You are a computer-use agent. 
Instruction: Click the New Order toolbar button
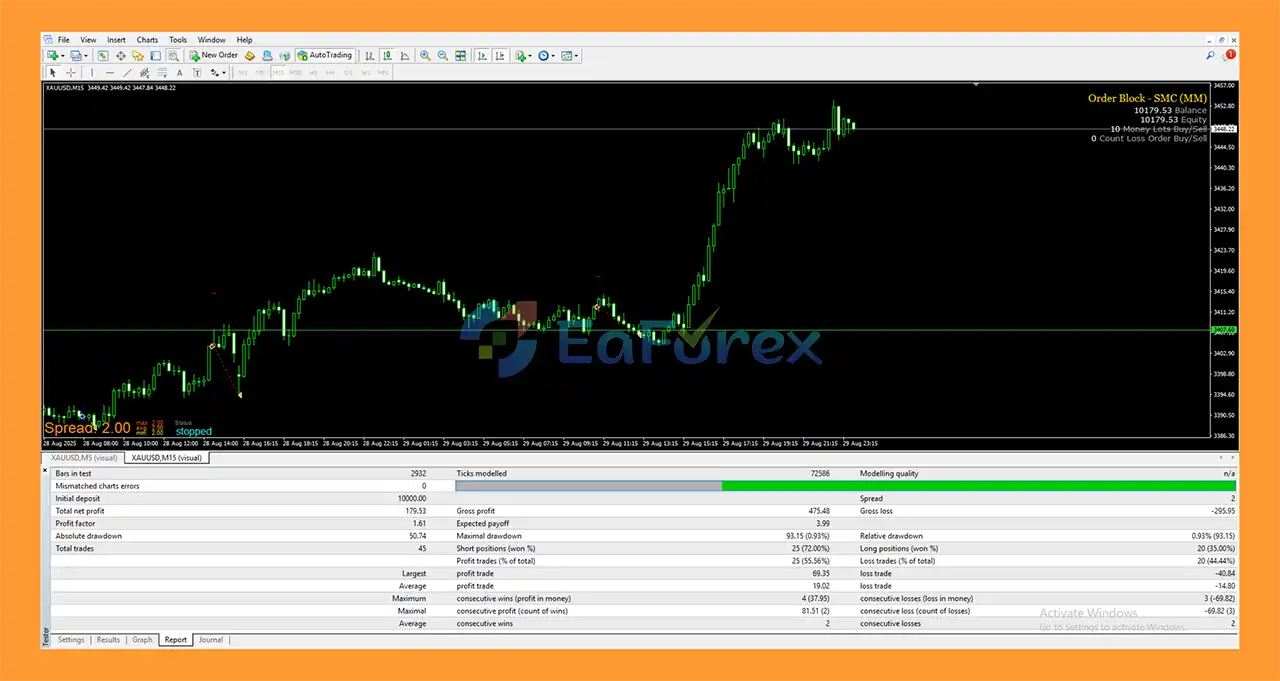pos(214,56)
